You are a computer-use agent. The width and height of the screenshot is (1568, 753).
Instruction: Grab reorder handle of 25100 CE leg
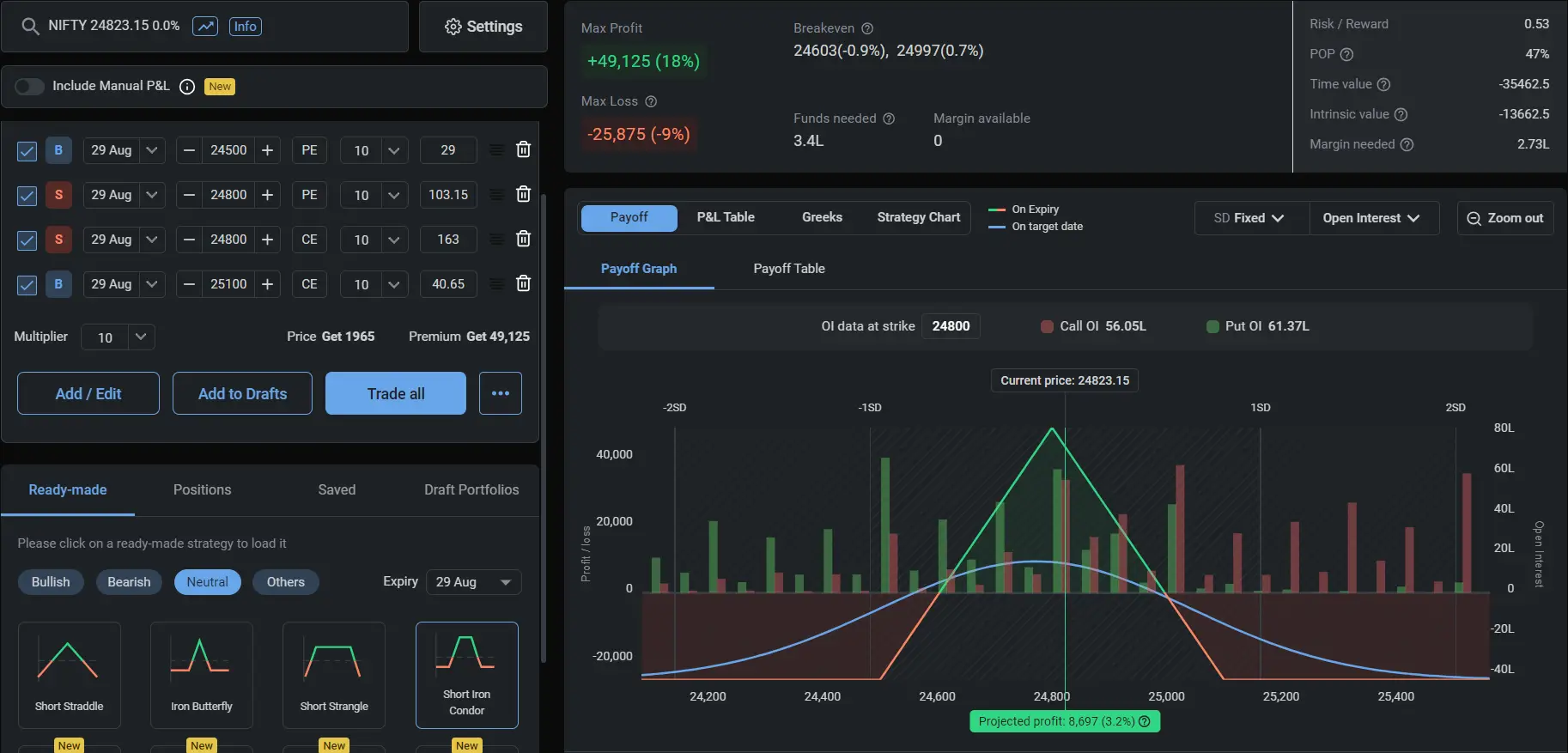point(496,284)
